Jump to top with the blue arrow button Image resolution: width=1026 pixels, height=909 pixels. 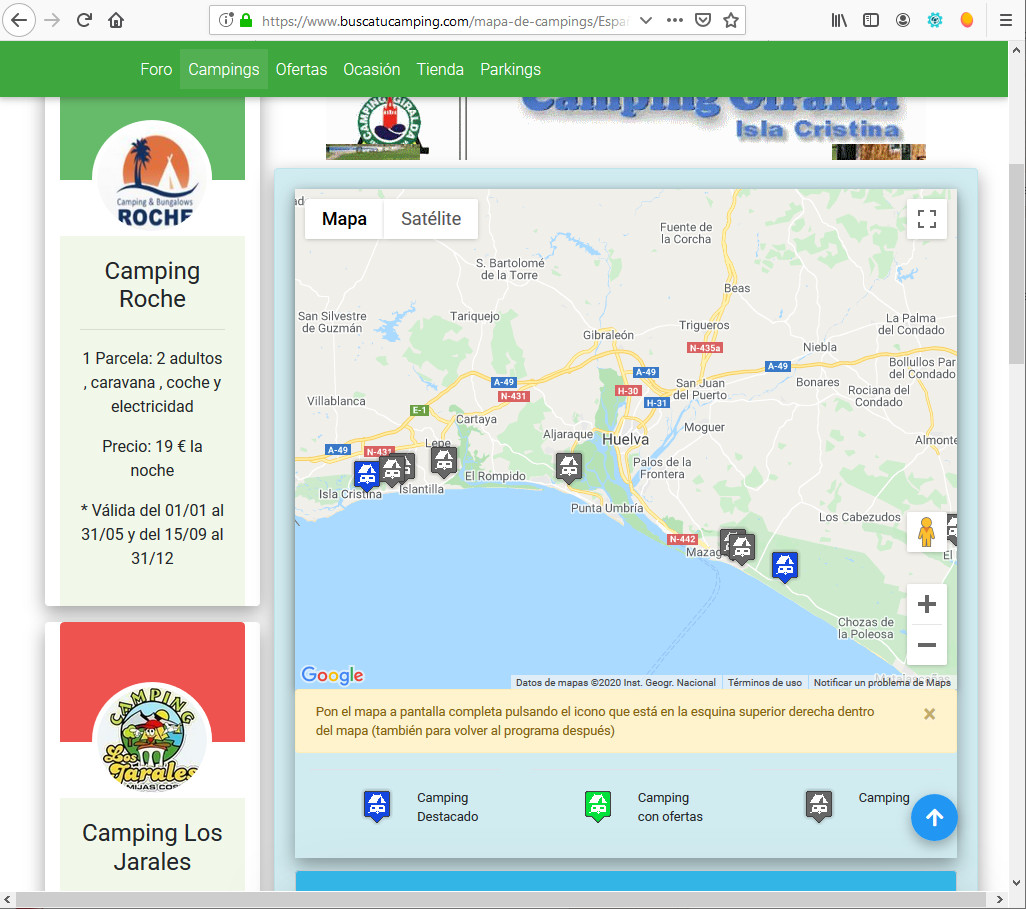[x=934, y=817]
